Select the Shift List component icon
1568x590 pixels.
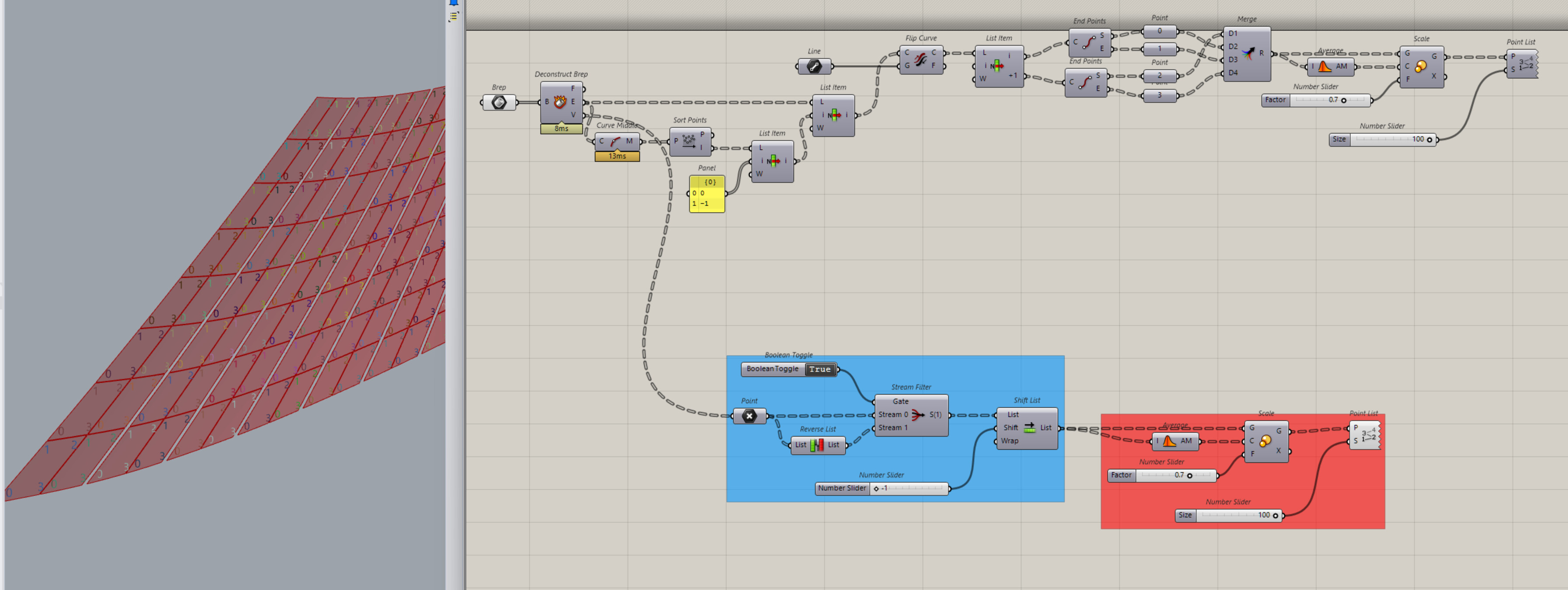(x=1029, y=428)
